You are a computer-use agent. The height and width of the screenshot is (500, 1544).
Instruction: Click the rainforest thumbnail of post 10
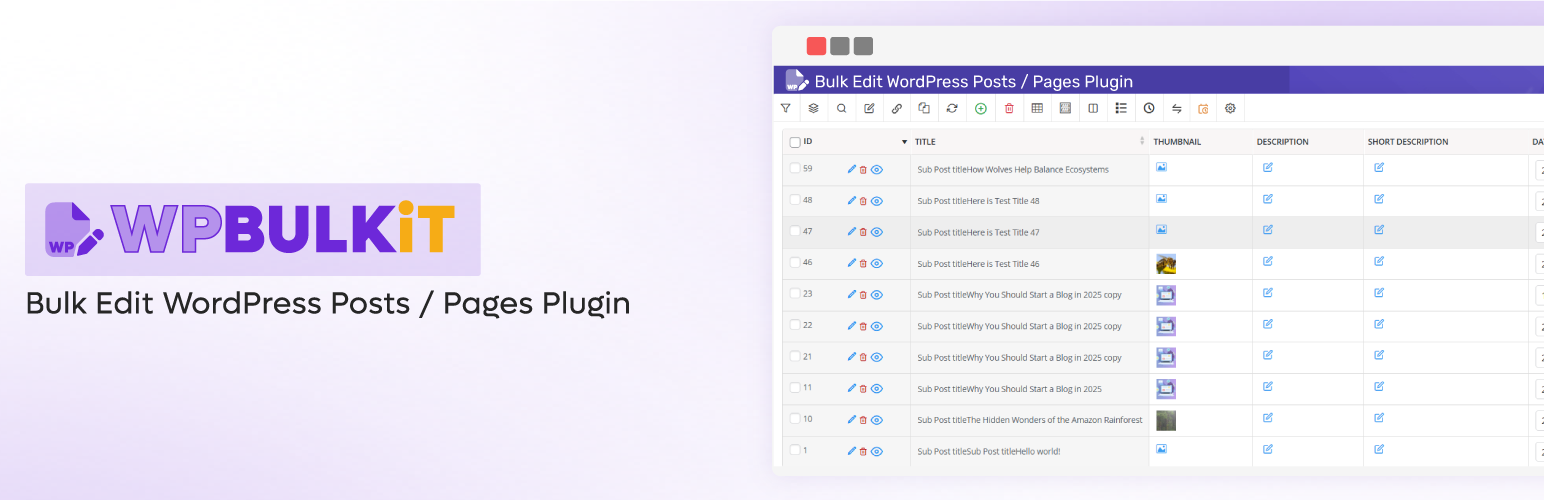(1166, 420)
